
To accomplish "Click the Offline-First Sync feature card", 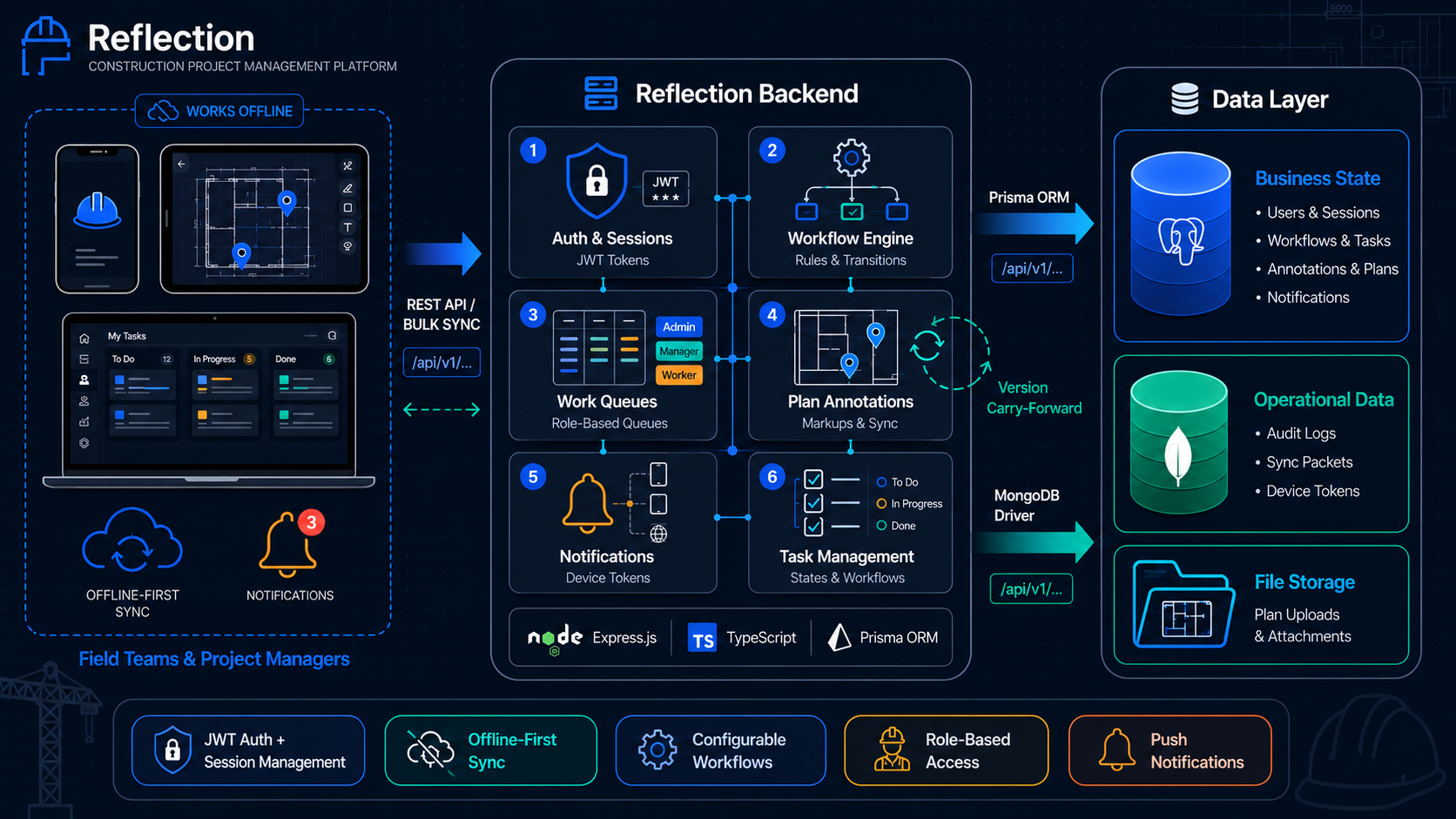I will 491,750.
